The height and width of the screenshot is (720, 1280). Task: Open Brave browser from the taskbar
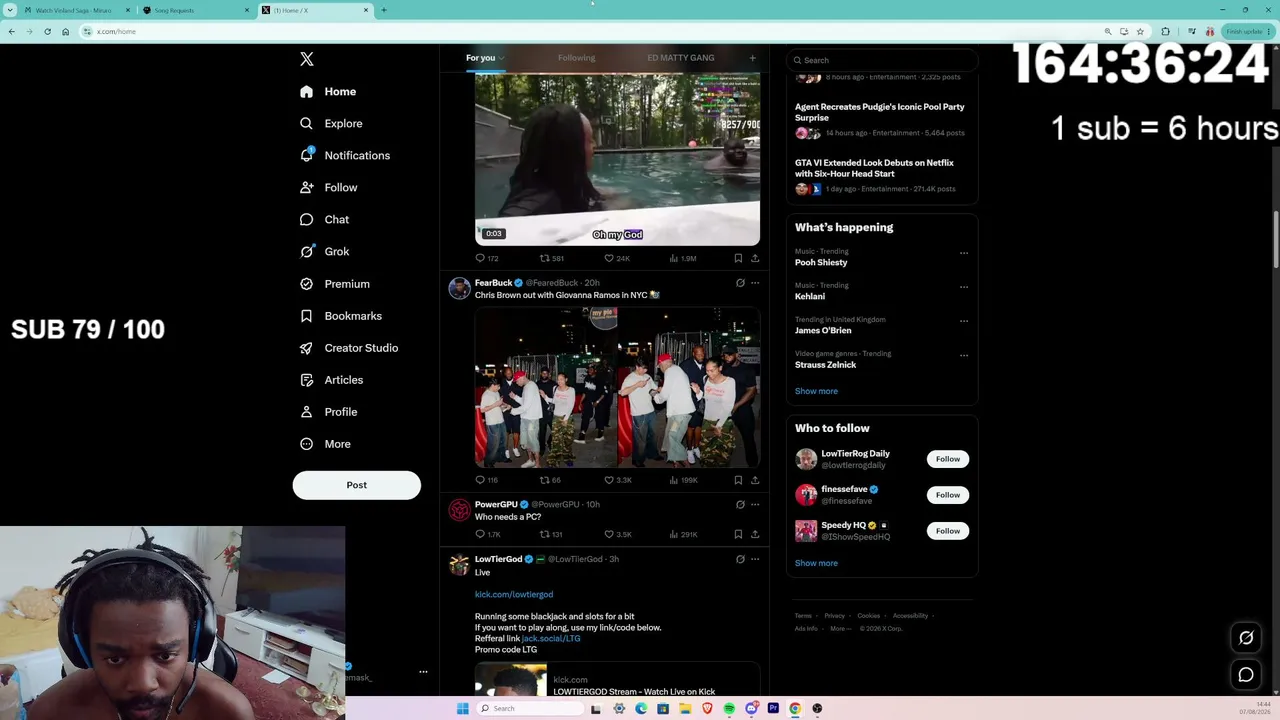[x=707, y=708]
